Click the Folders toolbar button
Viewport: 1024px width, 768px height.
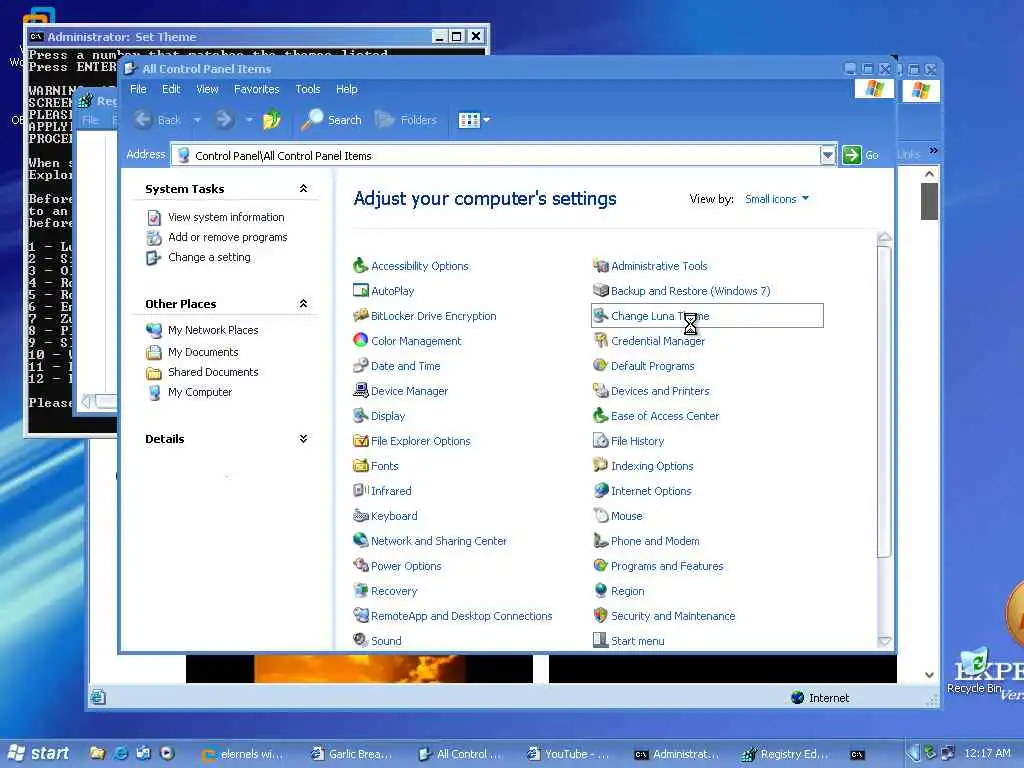tap(406, 120)
